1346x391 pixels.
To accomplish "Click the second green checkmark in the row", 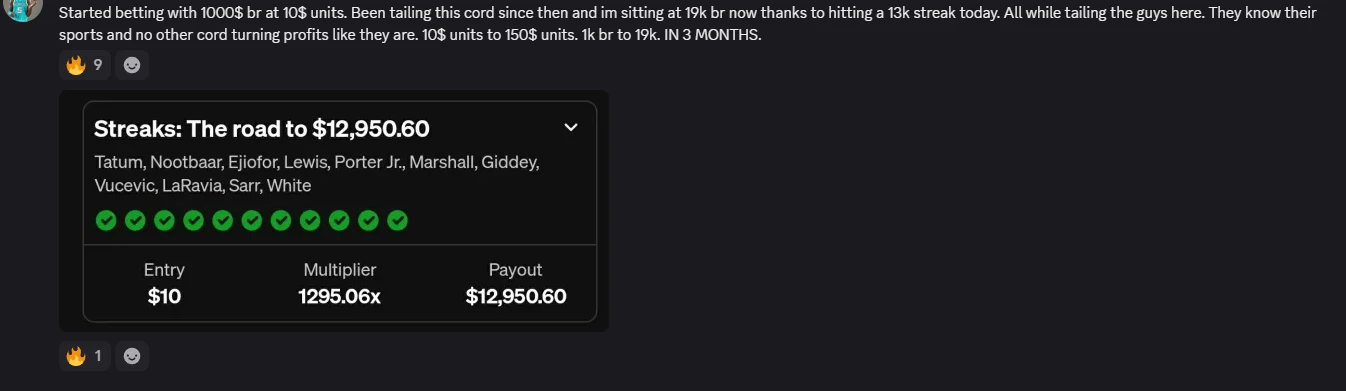I will 135,220.
